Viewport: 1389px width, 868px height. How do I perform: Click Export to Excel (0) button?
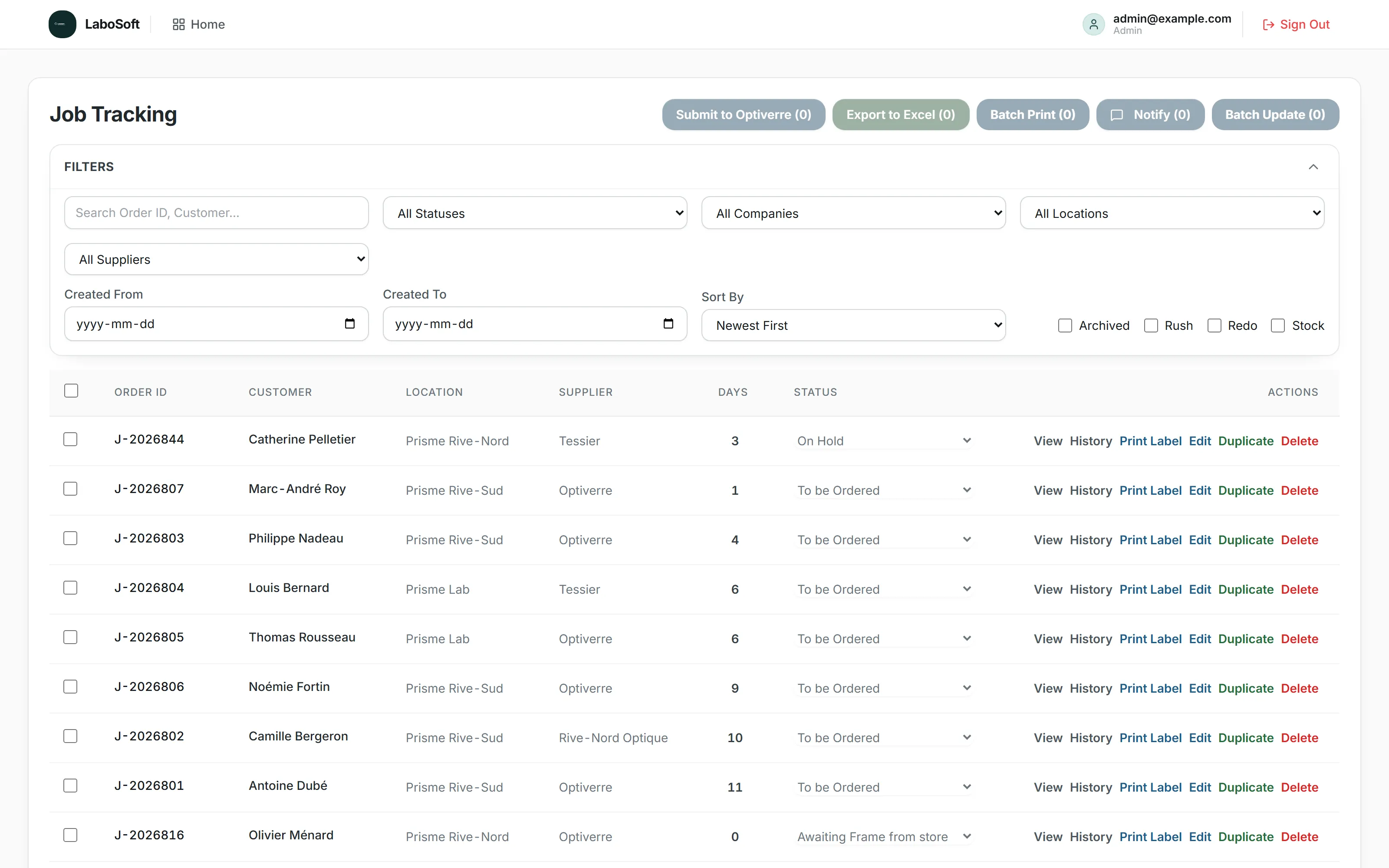coord(901,115)
